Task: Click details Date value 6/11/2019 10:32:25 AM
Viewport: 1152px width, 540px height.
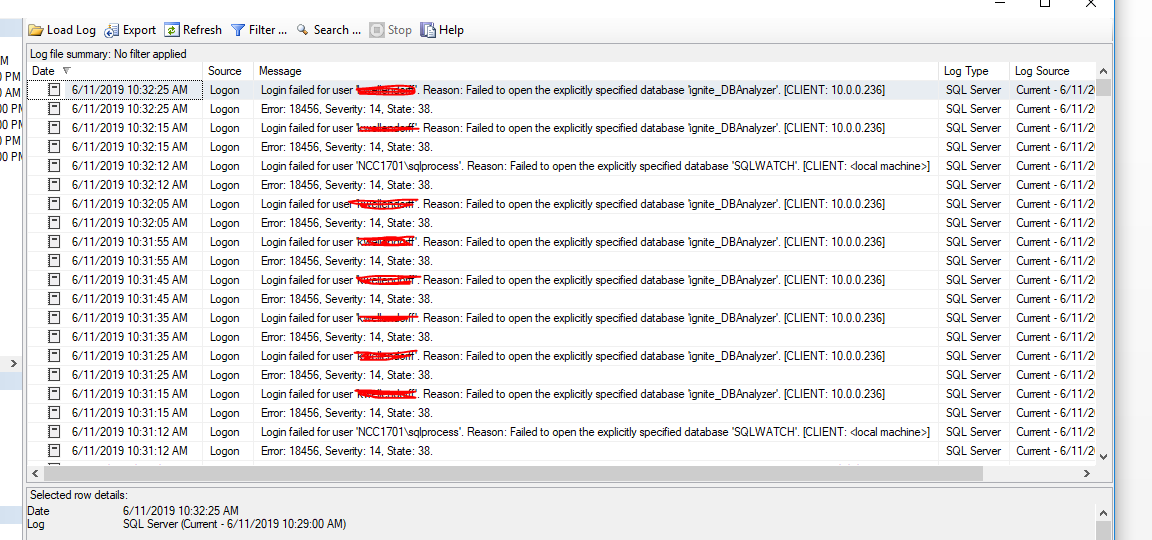Action: pyautogui.click(x=181, y=511)
